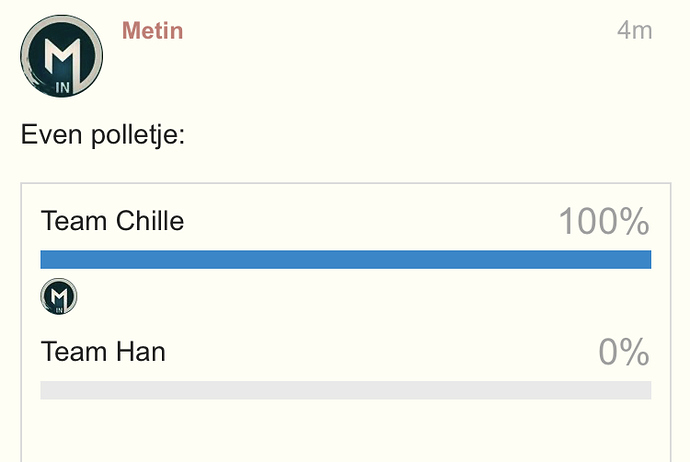Click the word 'Han' in the second option
The width and height of the screenshot is (690, 462).
coord(141,352)
